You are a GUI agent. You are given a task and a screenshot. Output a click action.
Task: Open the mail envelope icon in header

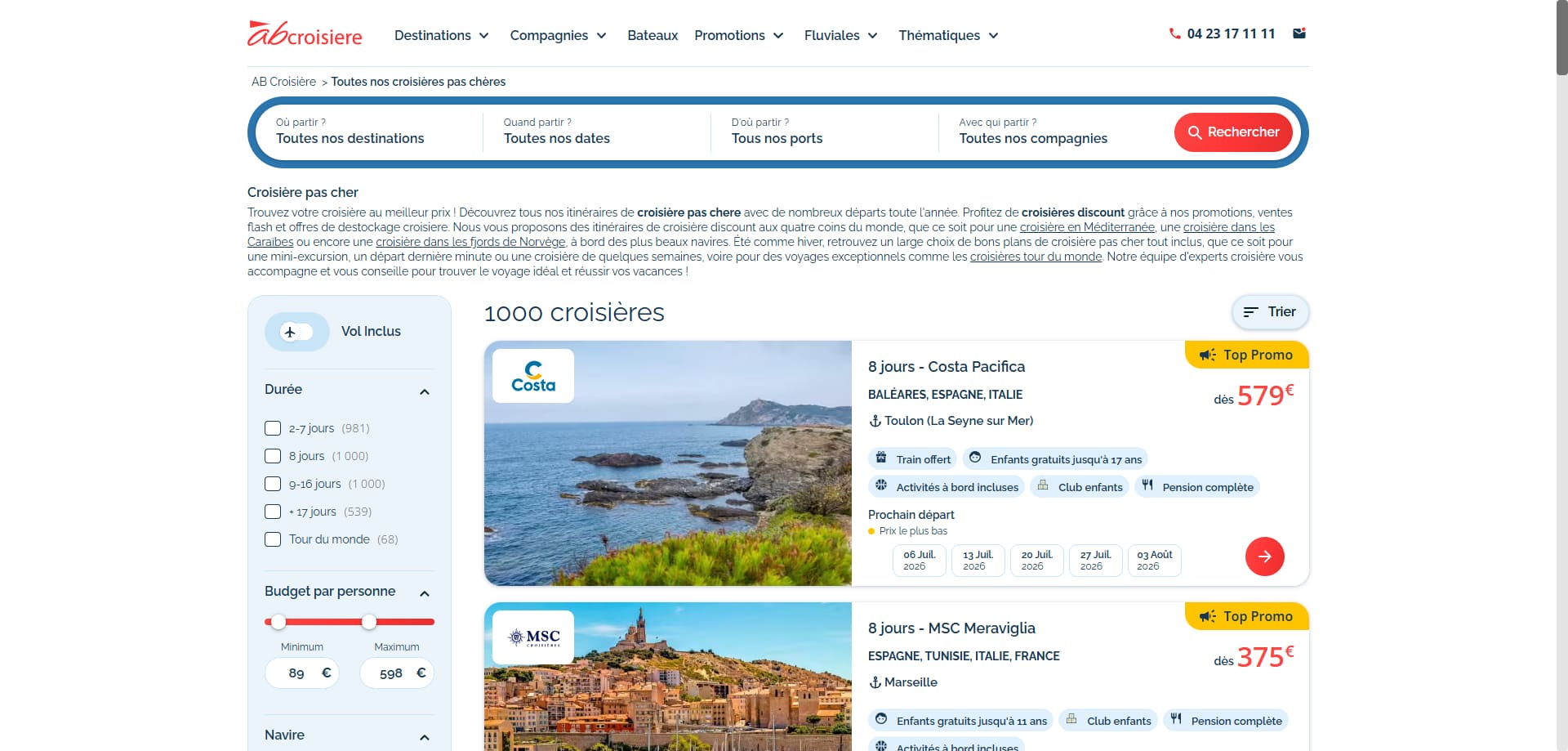[x=1299, y=34]
